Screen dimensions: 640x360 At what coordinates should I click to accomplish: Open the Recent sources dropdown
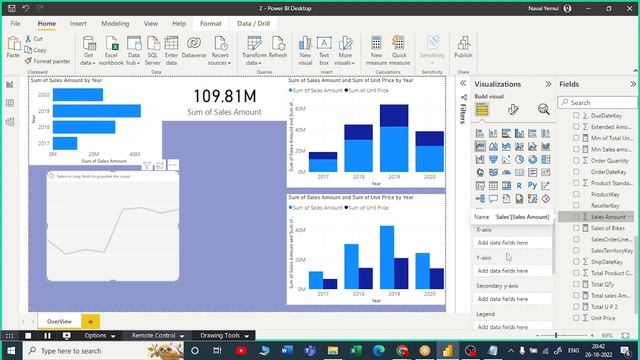pos(220,59)
